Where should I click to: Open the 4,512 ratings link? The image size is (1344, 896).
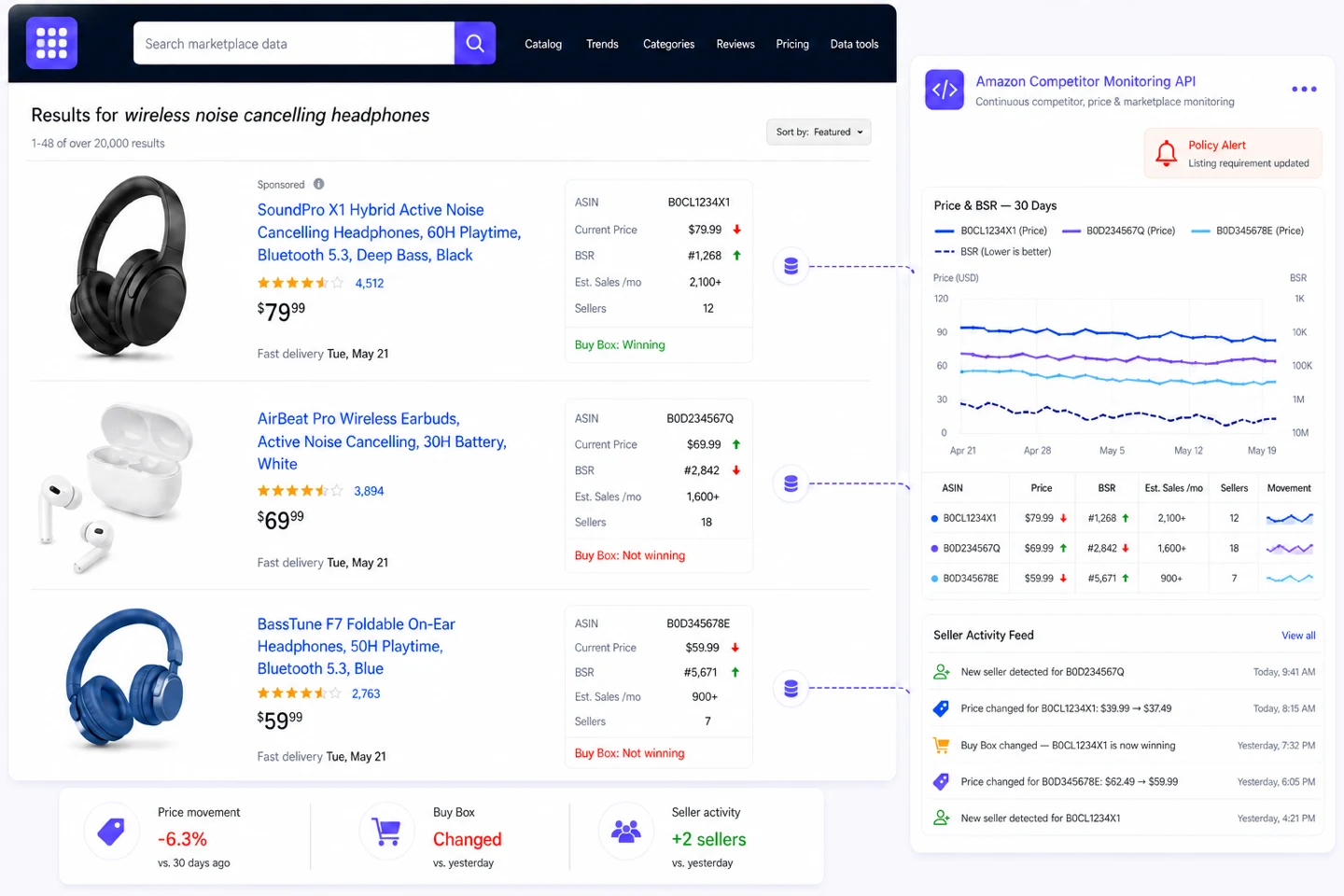pos(370,283)
